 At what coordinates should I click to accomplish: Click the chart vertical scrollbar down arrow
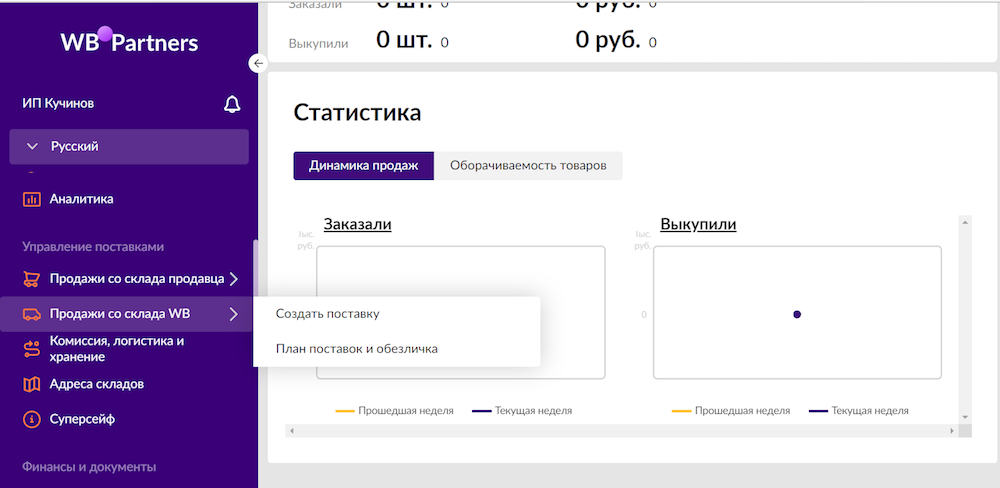coord(965,417)
